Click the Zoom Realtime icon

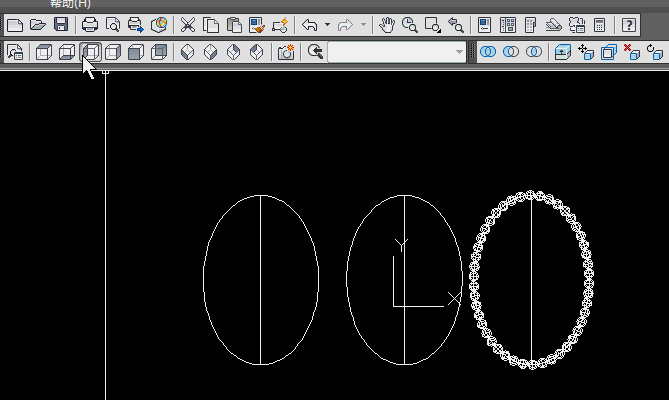[410, 24]
